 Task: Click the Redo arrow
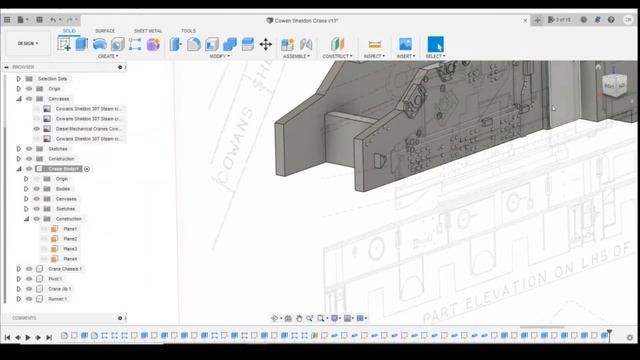coord(70,20)
